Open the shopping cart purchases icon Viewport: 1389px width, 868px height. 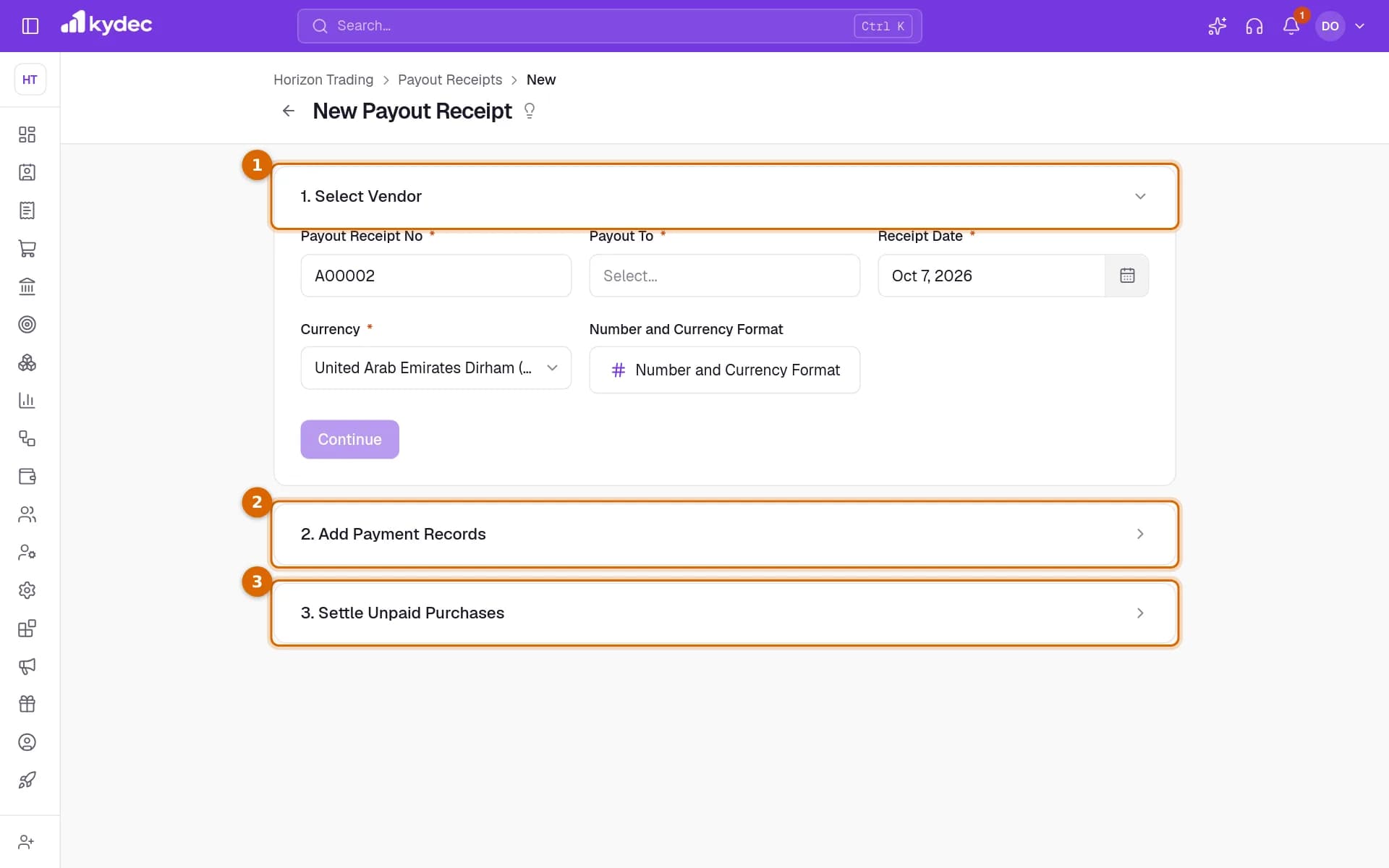[x=27, y=248]
